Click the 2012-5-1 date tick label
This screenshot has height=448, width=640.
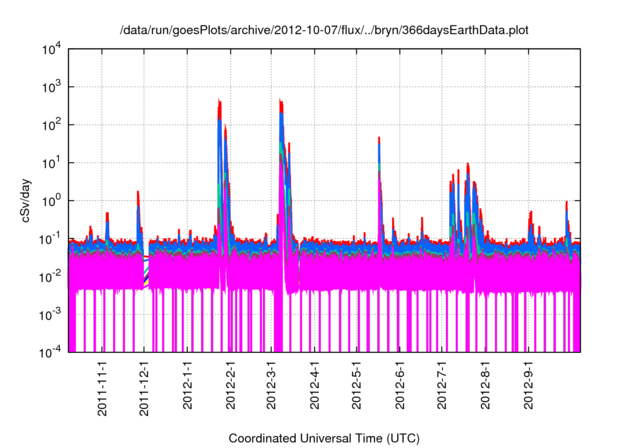point(357,386)
